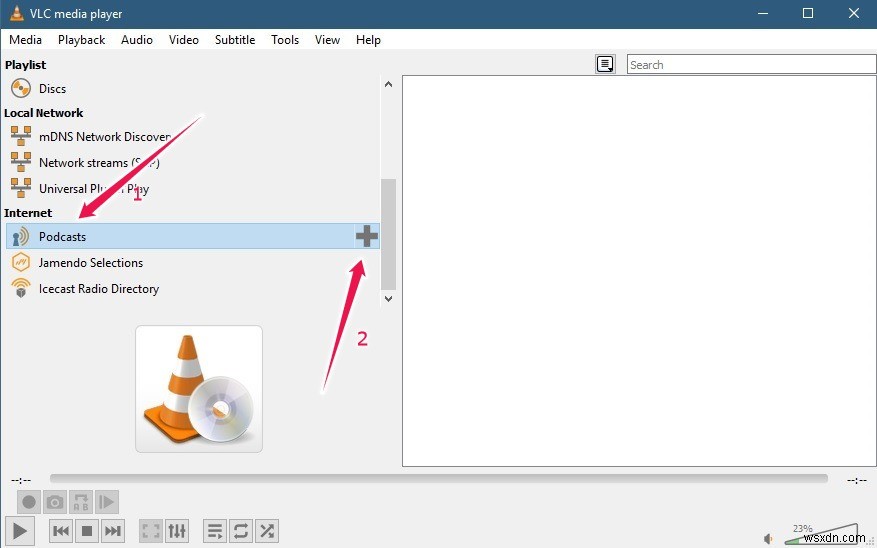Click the playlist Search field
This screenshot has height=548, width=877.
[751, 64]
